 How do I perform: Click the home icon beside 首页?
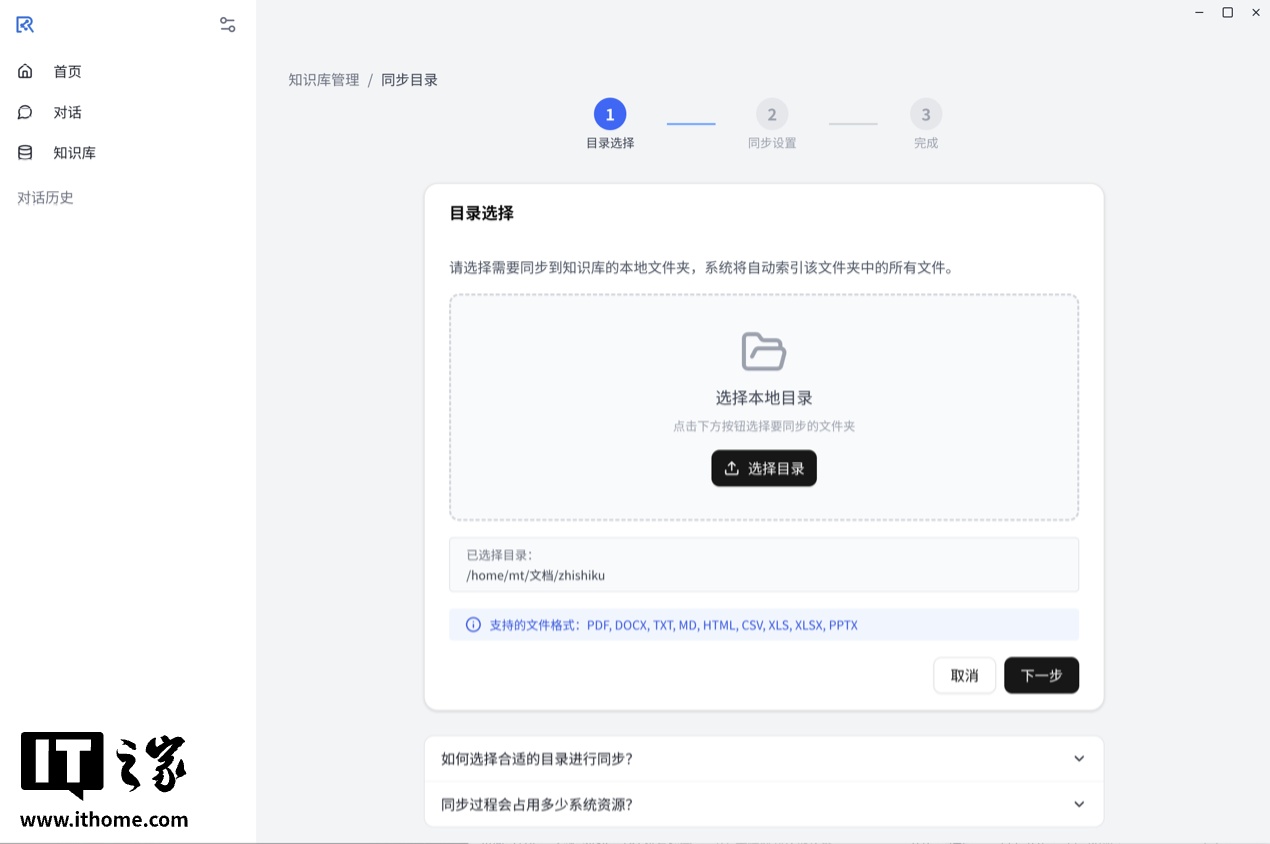click(x=24, y=71)
